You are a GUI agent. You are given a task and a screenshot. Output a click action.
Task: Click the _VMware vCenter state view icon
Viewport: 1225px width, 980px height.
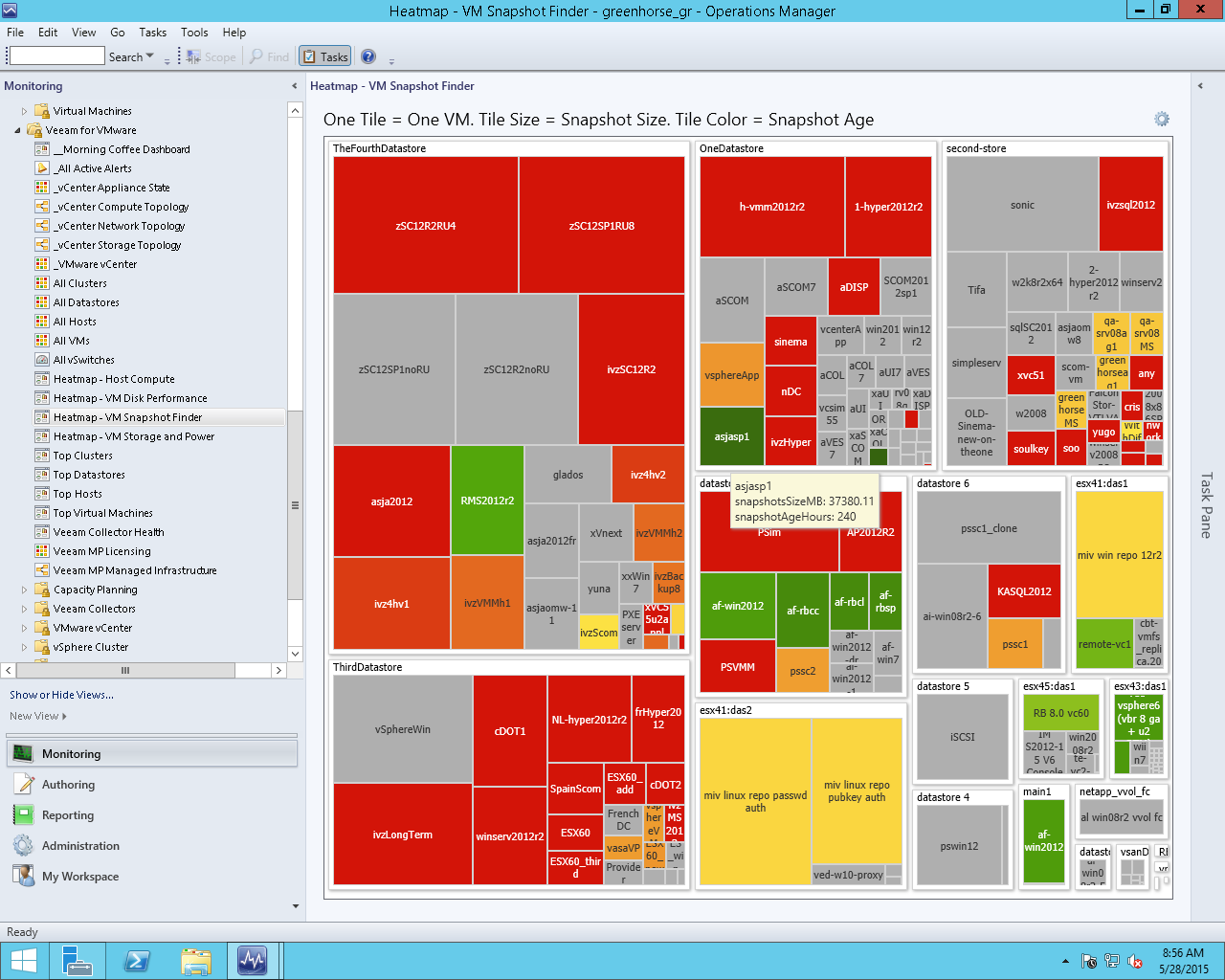click(x=42, y=264)
